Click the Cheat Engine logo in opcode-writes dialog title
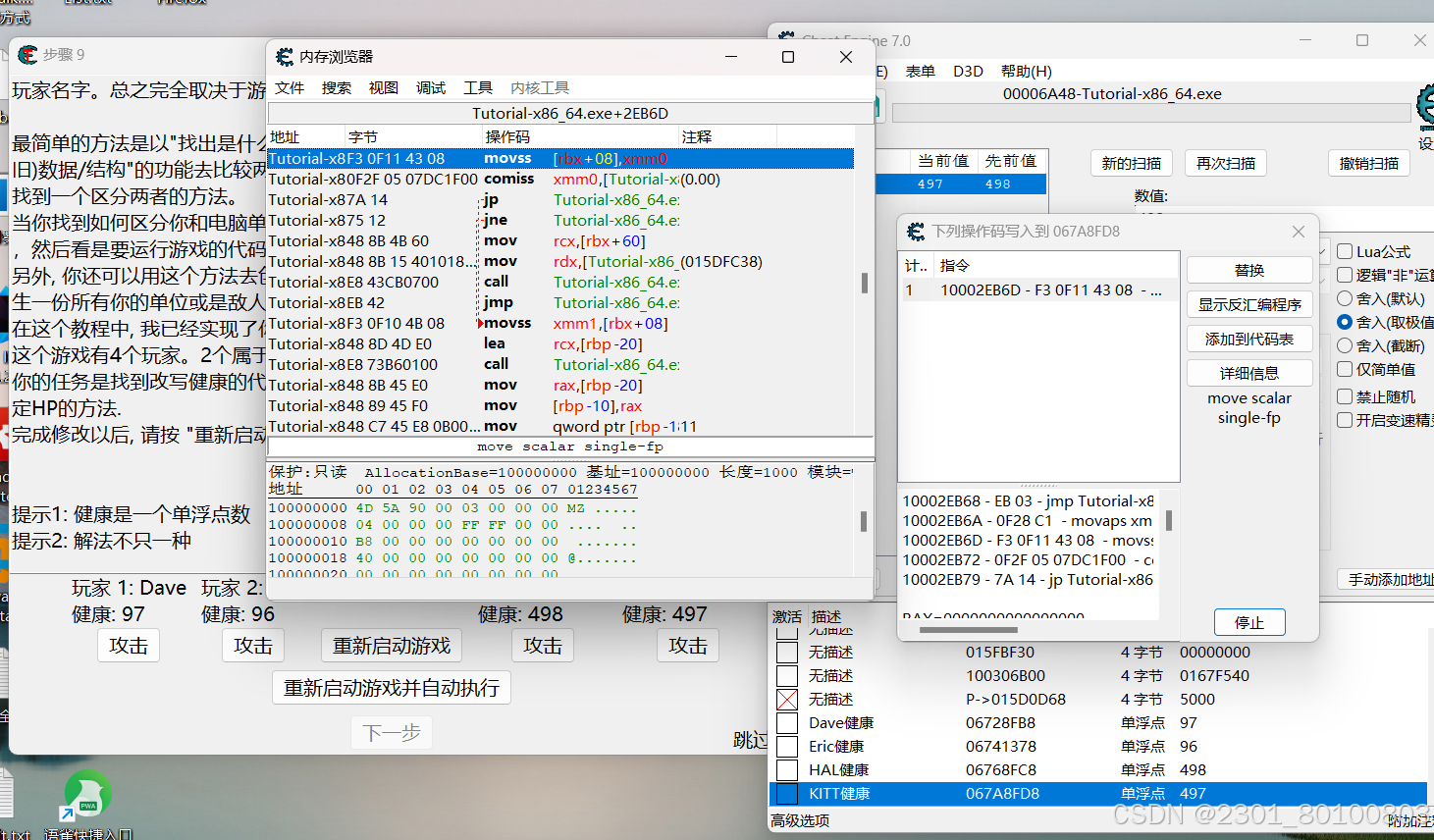This screenshot has height=840, width=1434. tap(916, 232)
